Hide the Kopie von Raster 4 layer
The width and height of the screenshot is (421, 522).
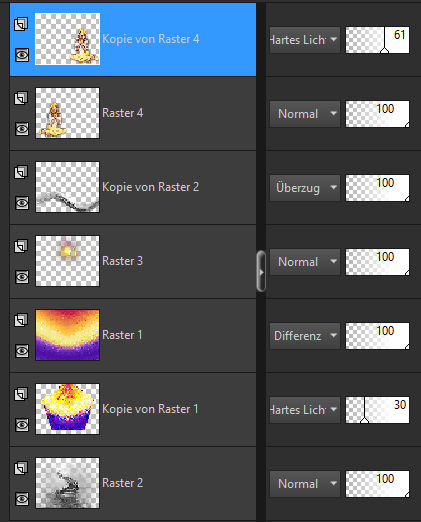pos(22,55)
